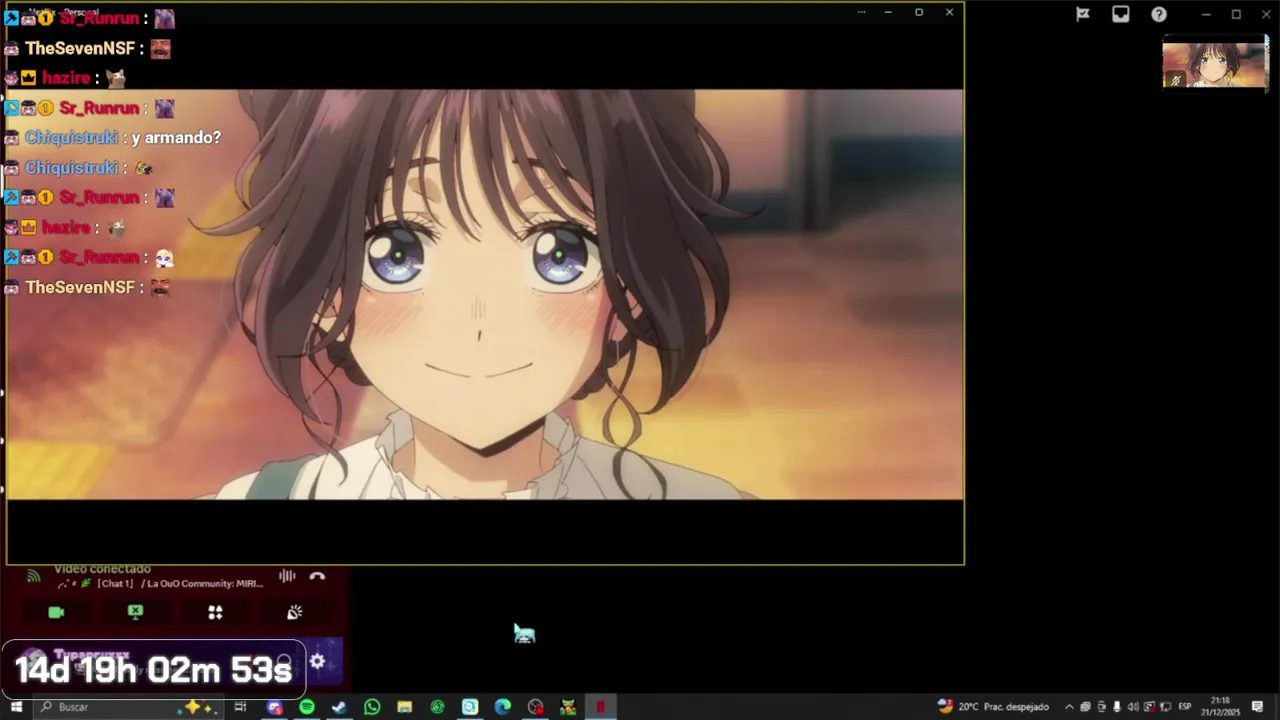Open Steam from the taskbar

339,707
